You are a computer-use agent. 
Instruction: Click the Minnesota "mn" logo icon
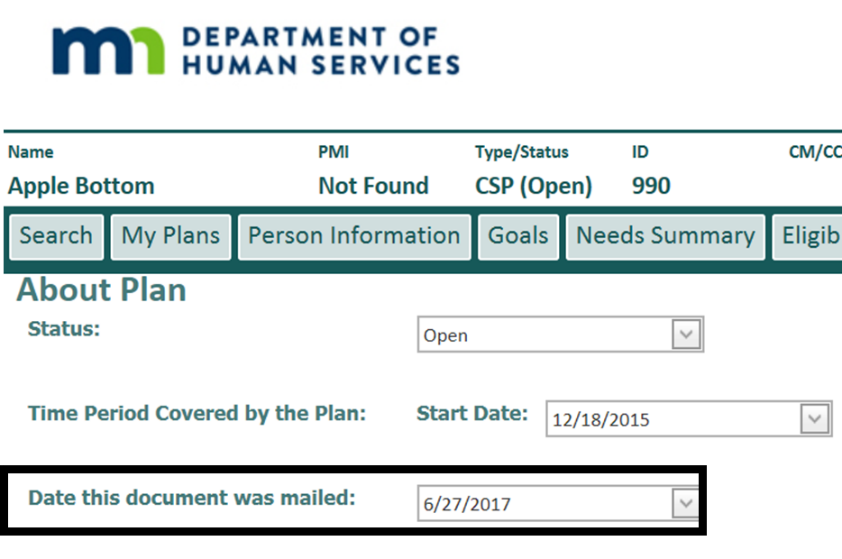click(109, 51)
